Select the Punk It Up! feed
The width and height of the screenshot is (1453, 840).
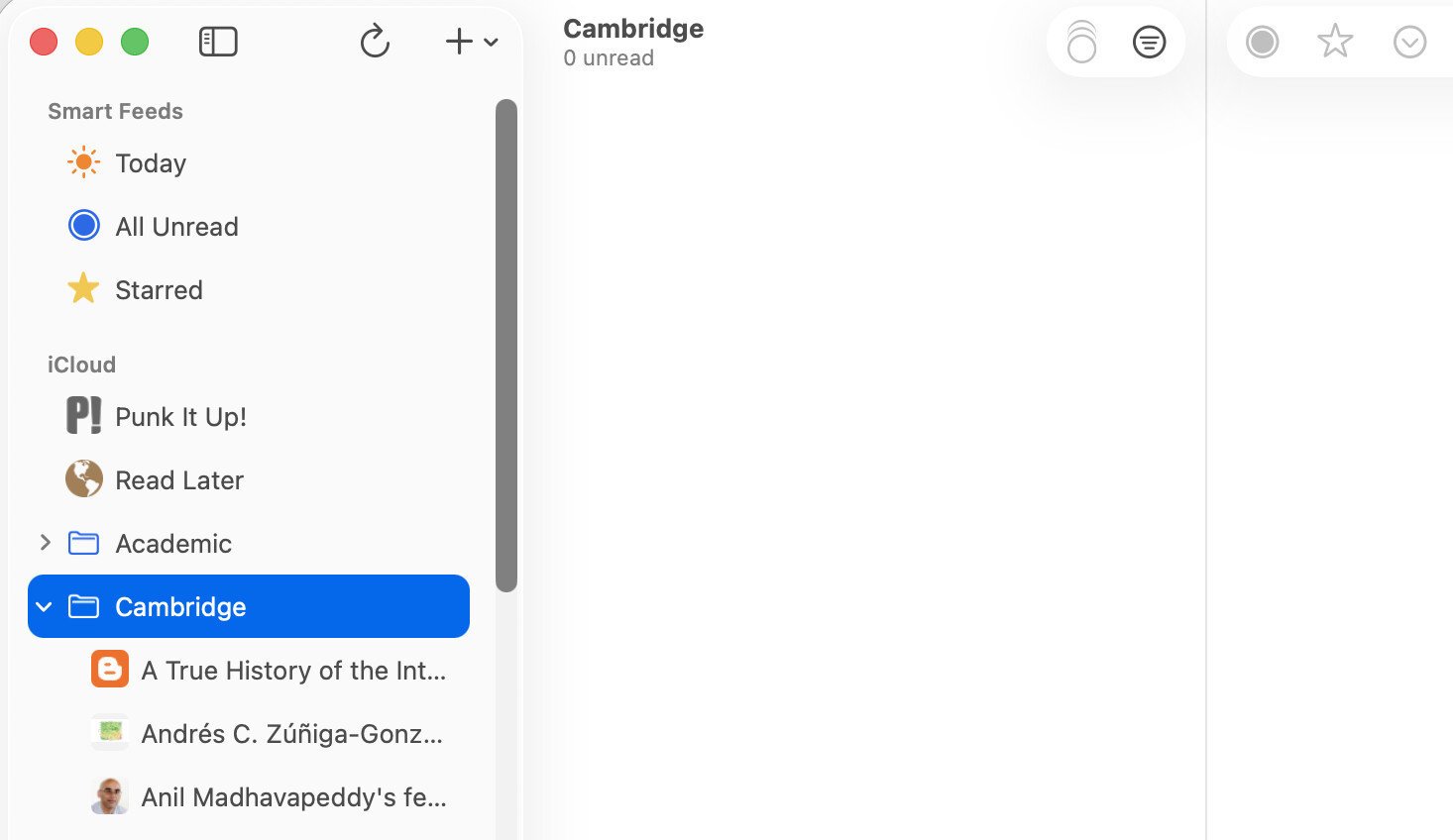pos(180,417)
